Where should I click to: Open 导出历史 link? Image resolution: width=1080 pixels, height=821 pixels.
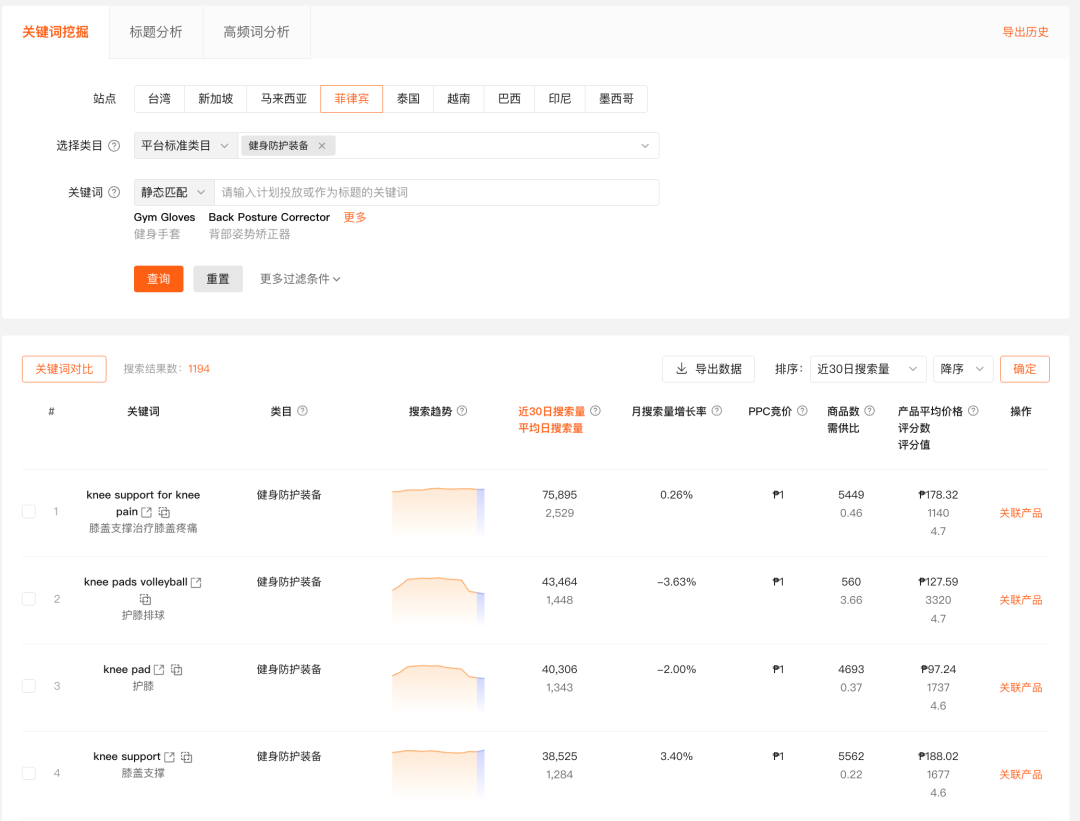[x=1025, y=32]
